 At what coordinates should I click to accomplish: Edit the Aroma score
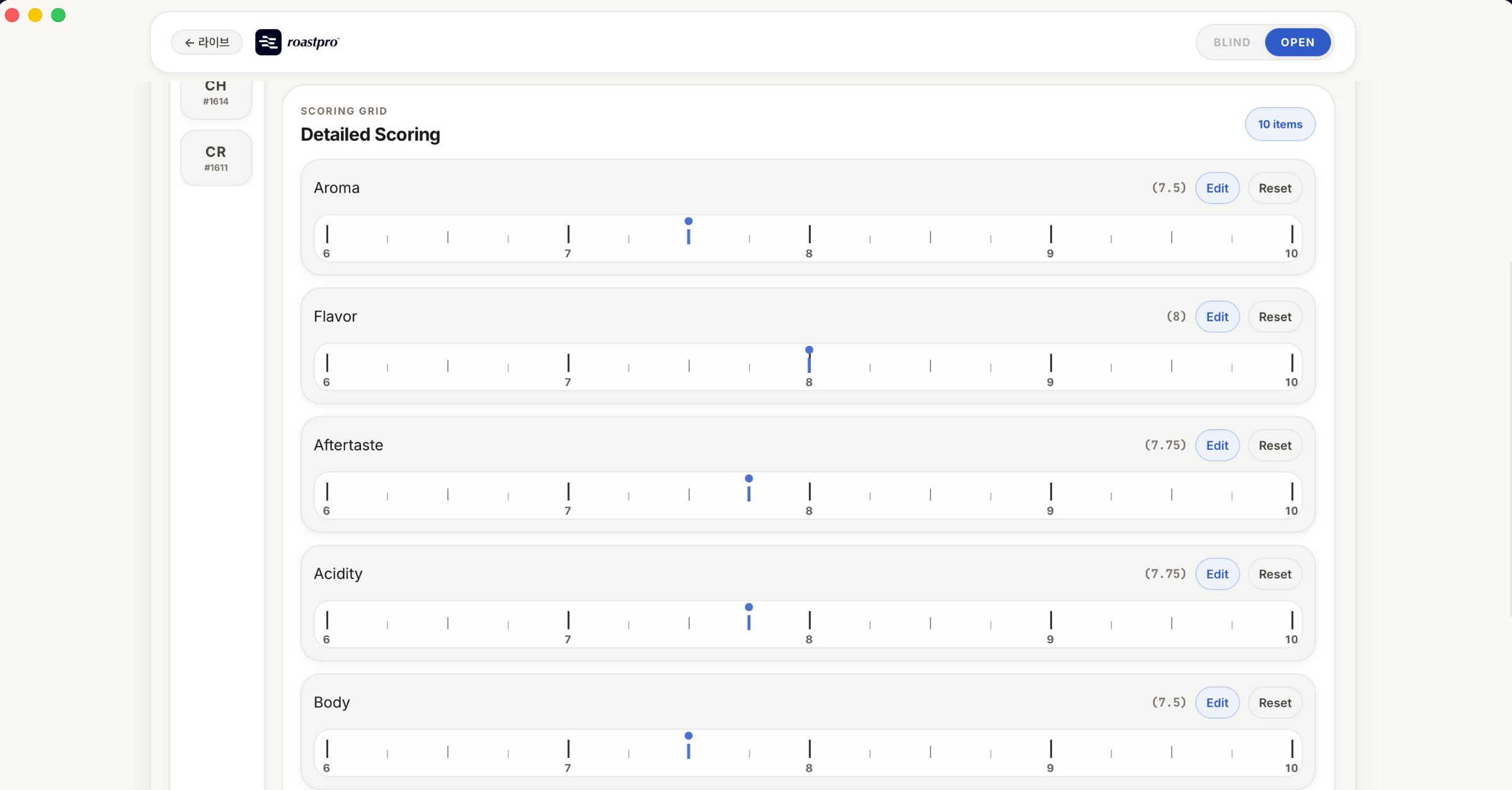[x=1217, y=188]
